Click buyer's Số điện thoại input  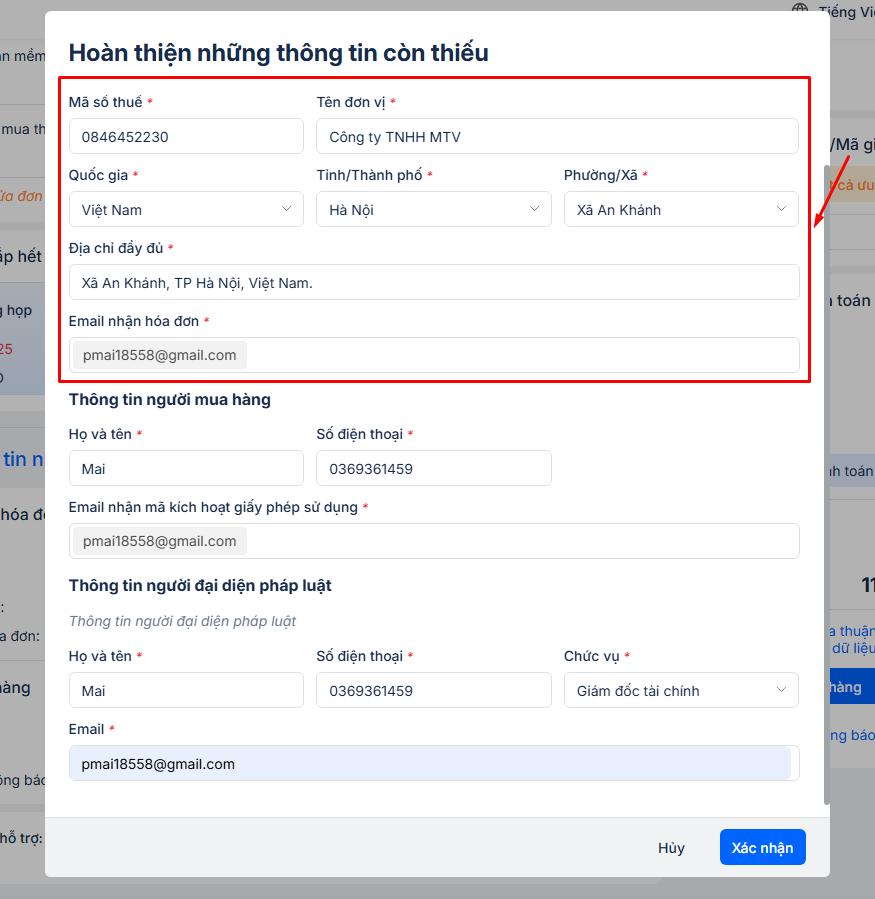tap(433, 469)
